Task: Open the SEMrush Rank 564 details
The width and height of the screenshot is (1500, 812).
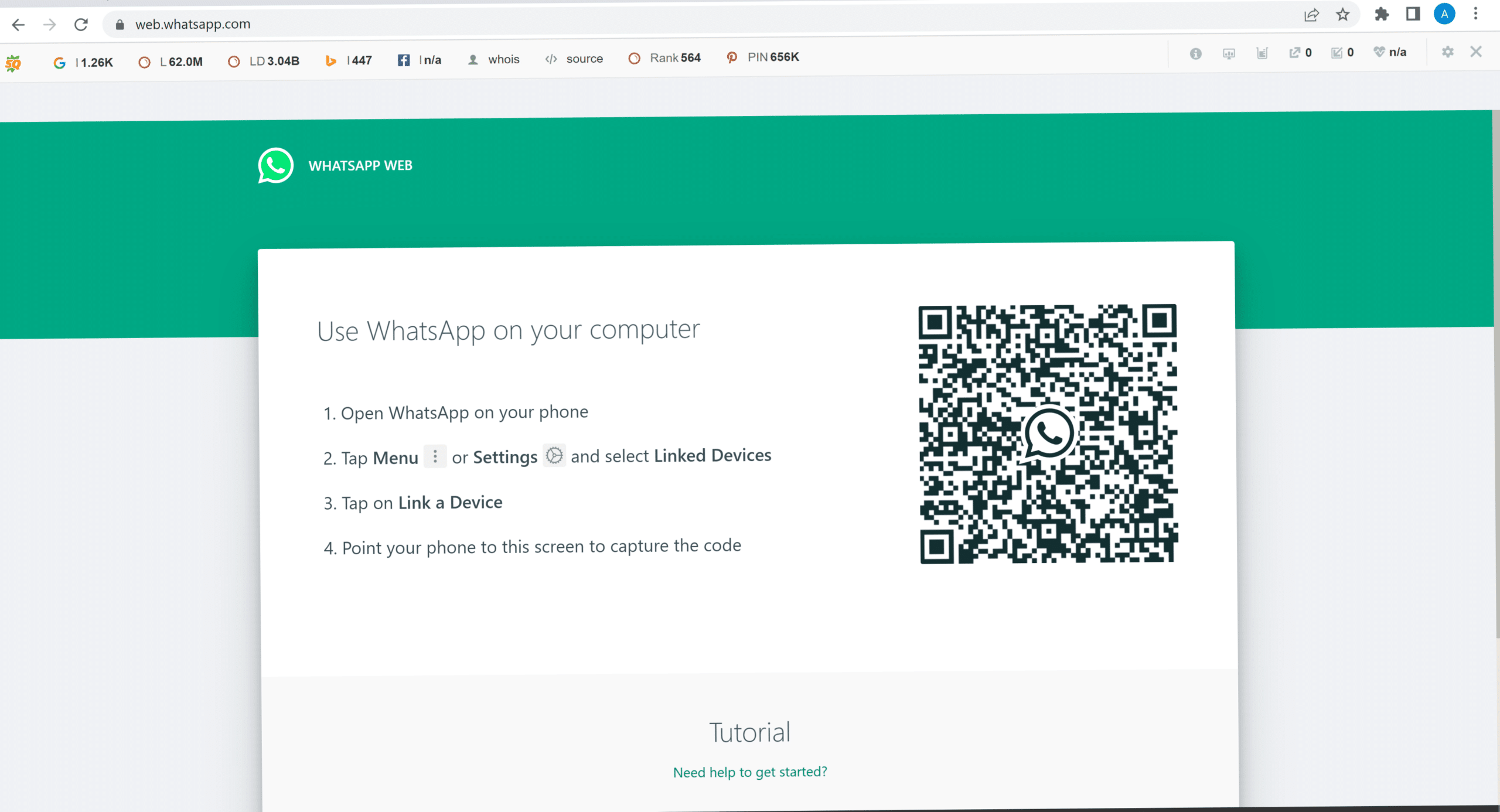Action: [x=664, y=58]
